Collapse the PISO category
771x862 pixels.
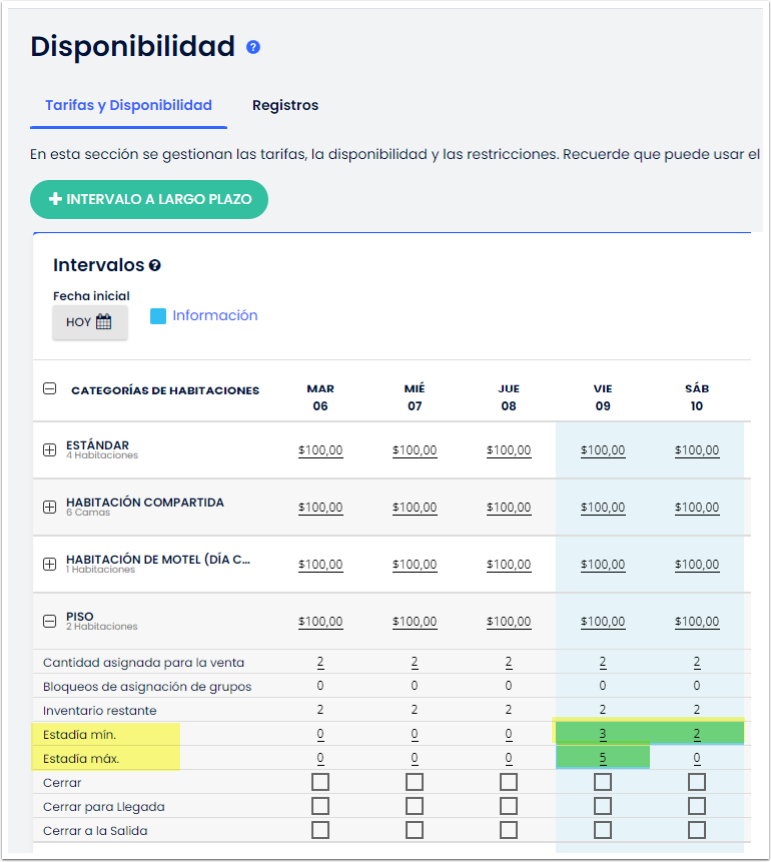pos(49,621)
